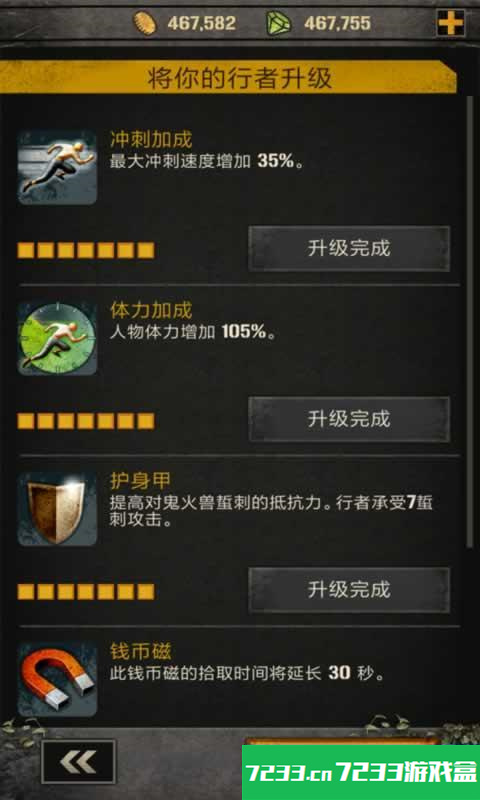This screenshot has height=800, width=480.
Task: Go back with the double-arrow button
Action: 78,762
